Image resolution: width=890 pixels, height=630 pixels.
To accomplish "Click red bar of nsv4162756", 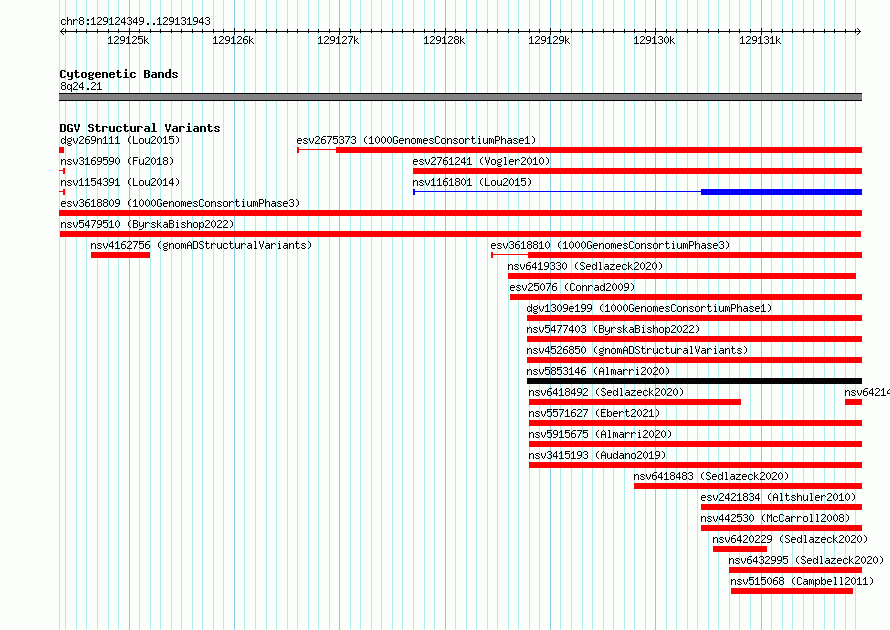I will click(120, 255).
